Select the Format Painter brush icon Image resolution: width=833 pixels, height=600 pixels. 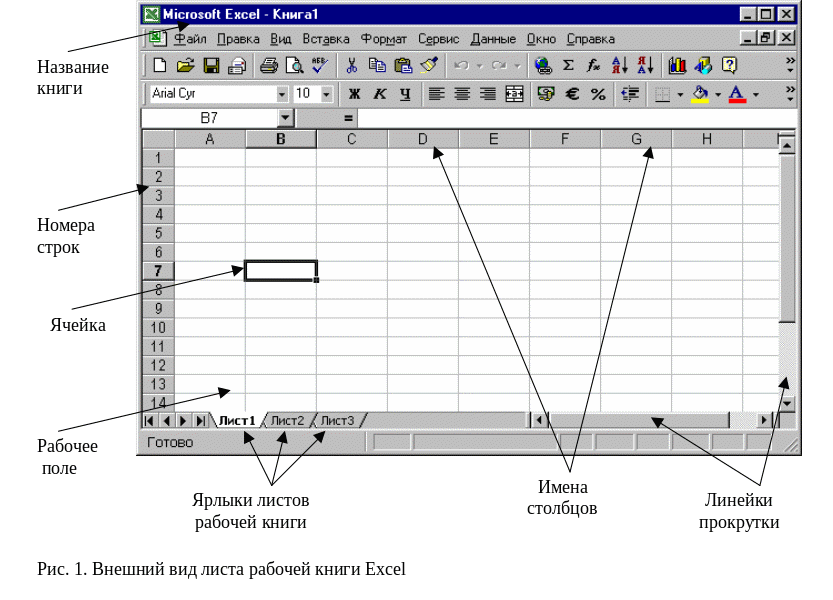point(429,65)
